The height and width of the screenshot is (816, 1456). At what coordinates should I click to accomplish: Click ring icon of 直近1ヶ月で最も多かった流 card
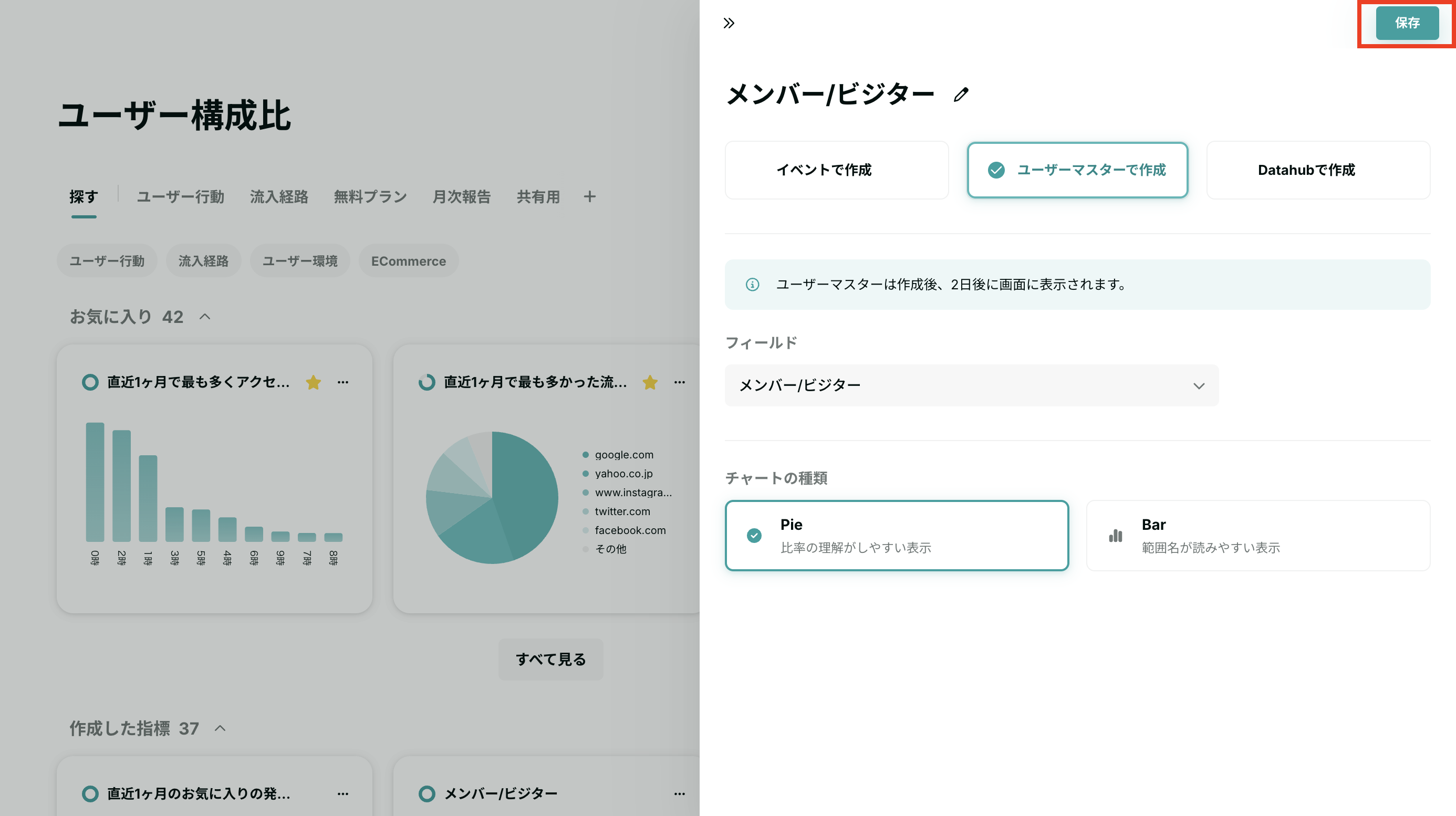[427, 383]
